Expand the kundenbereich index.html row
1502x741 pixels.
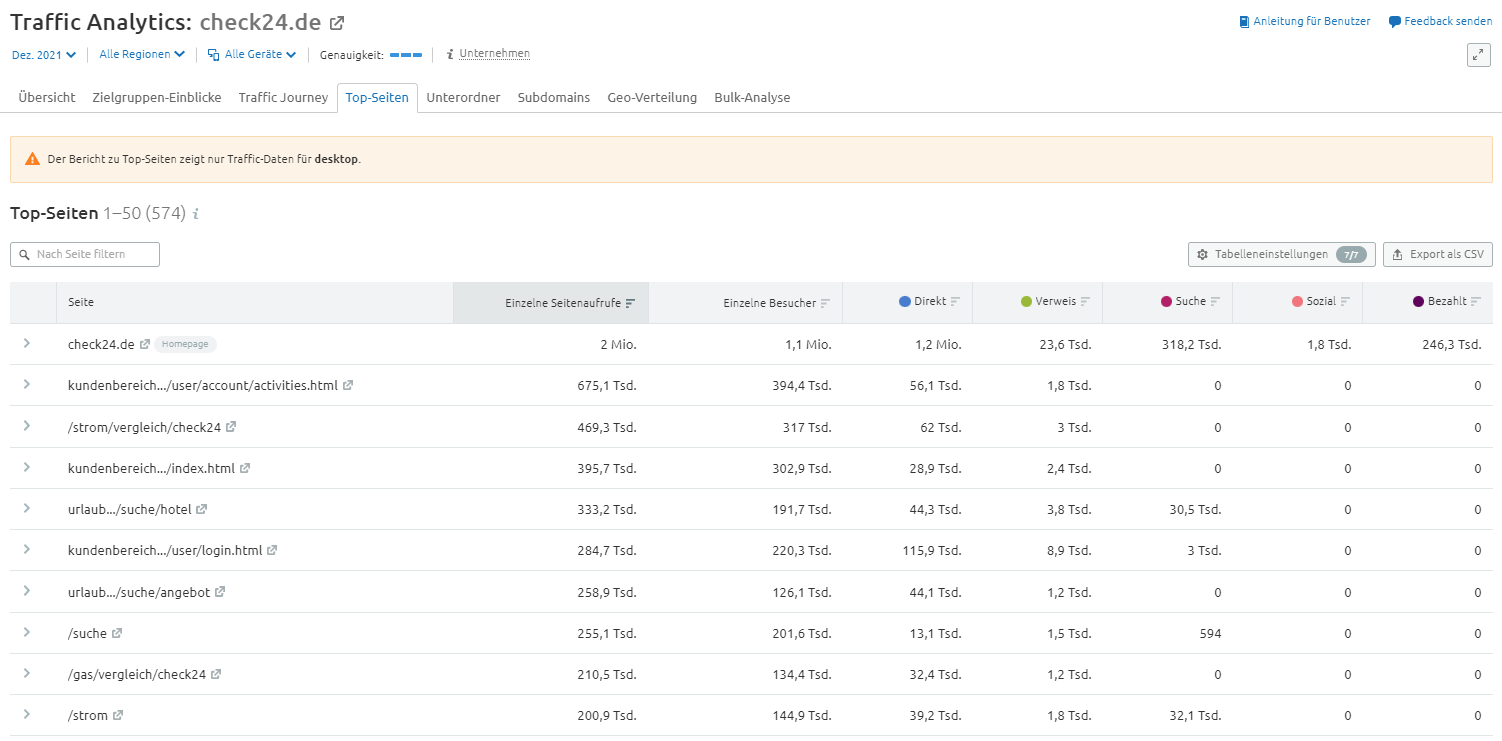27,467
